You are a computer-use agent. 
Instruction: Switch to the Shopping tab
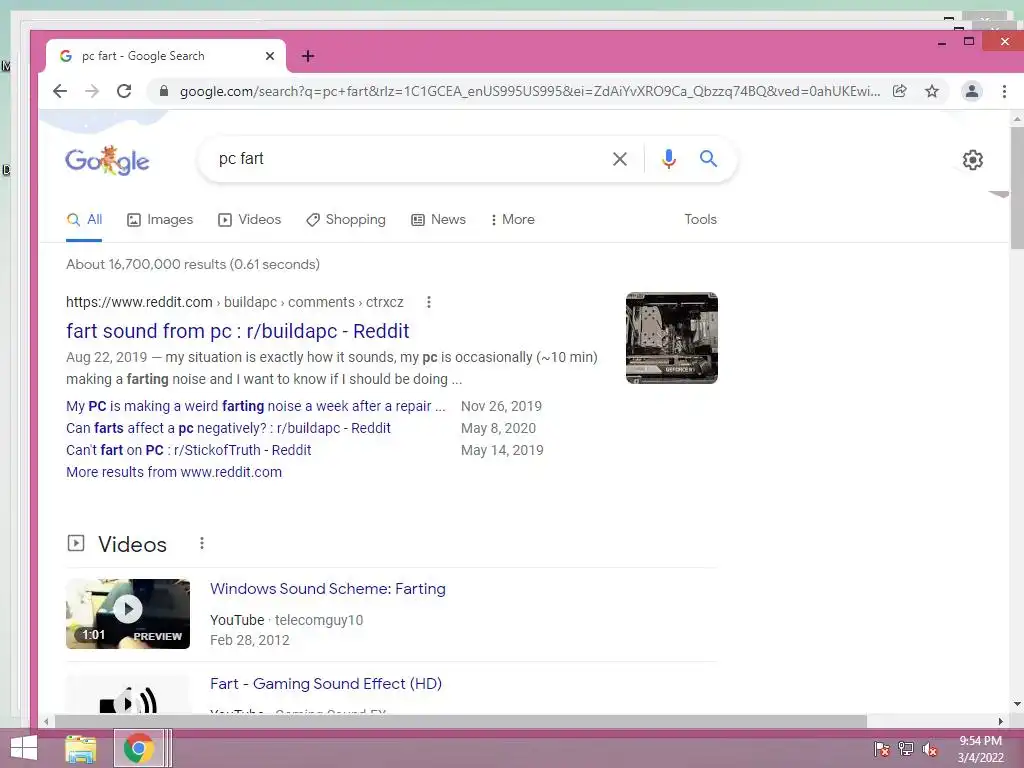tap(346, 219)
